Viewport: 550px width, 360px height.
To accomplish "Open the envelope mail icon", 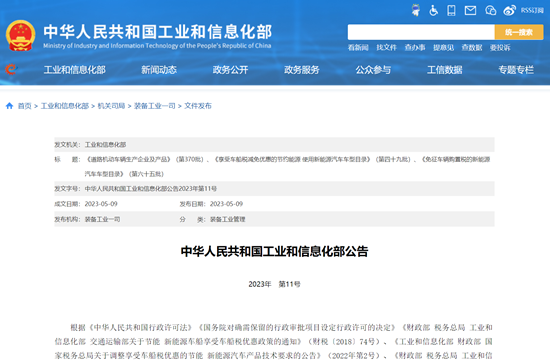I will pyautogui.click(x=470, y=11).
